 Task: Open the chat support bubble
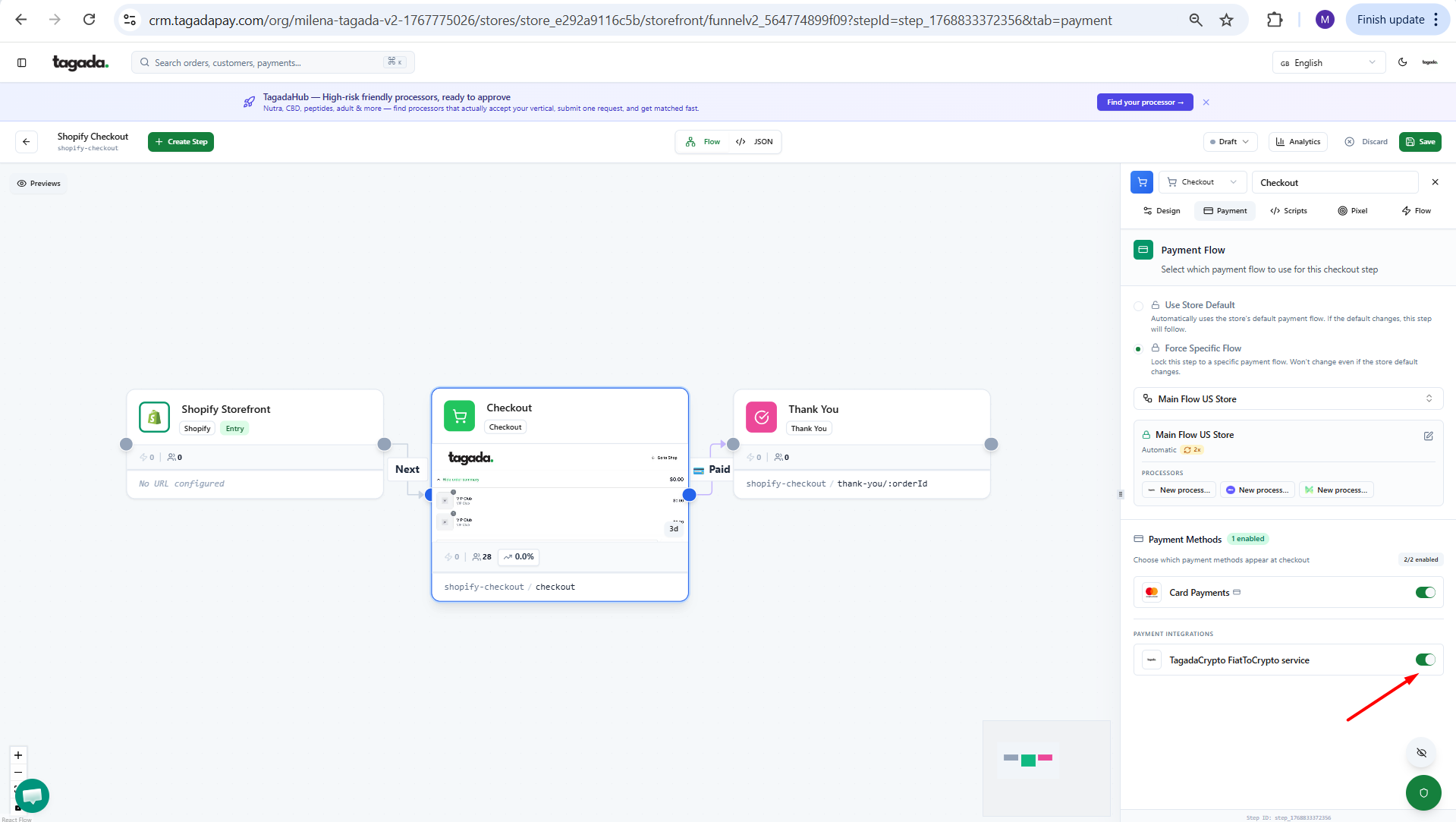pos(32,795)
